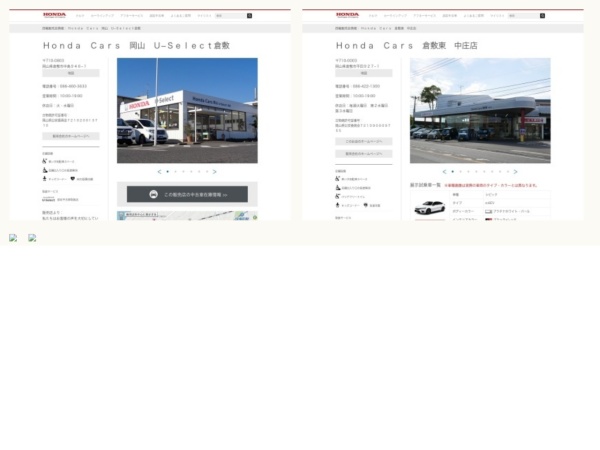Click the kids corner icon on the 中庄店 page
Viewport: 600px width, 450px height.
(x=338, y=205)
